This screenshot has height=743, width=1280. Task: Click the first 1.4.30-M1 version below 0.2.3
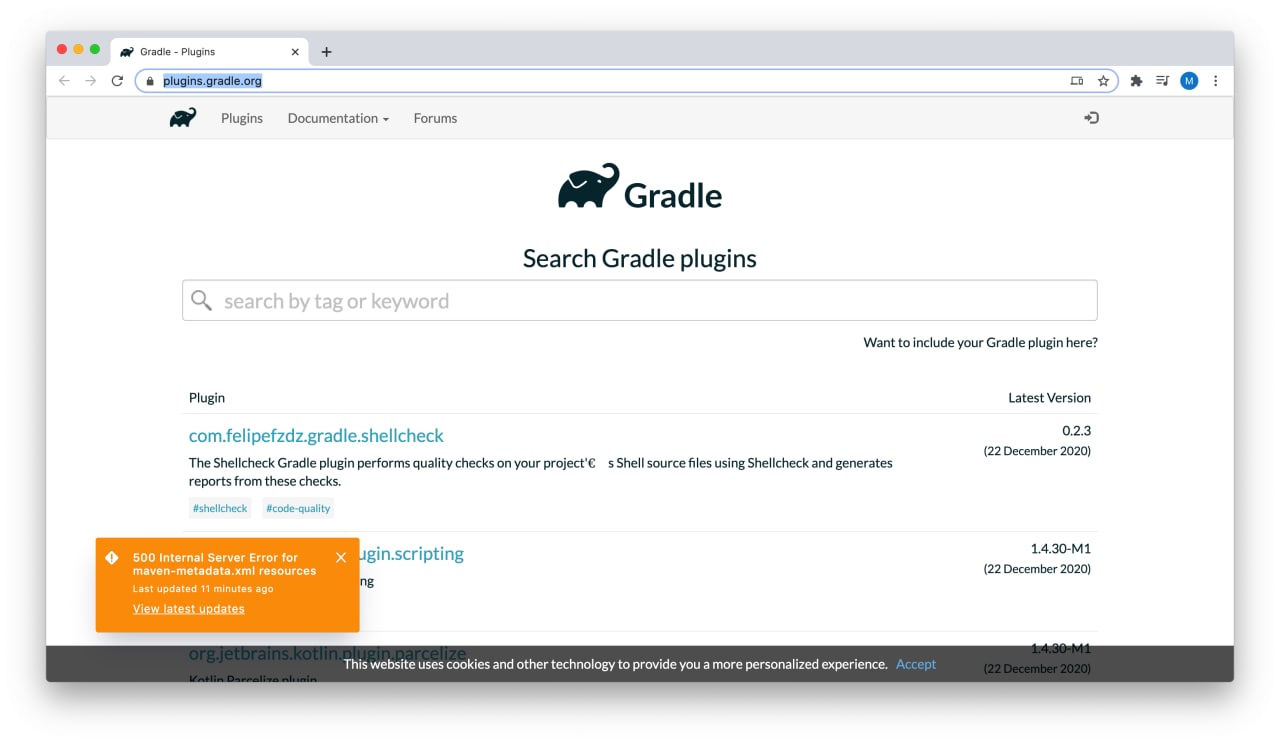pos(1060,548)
